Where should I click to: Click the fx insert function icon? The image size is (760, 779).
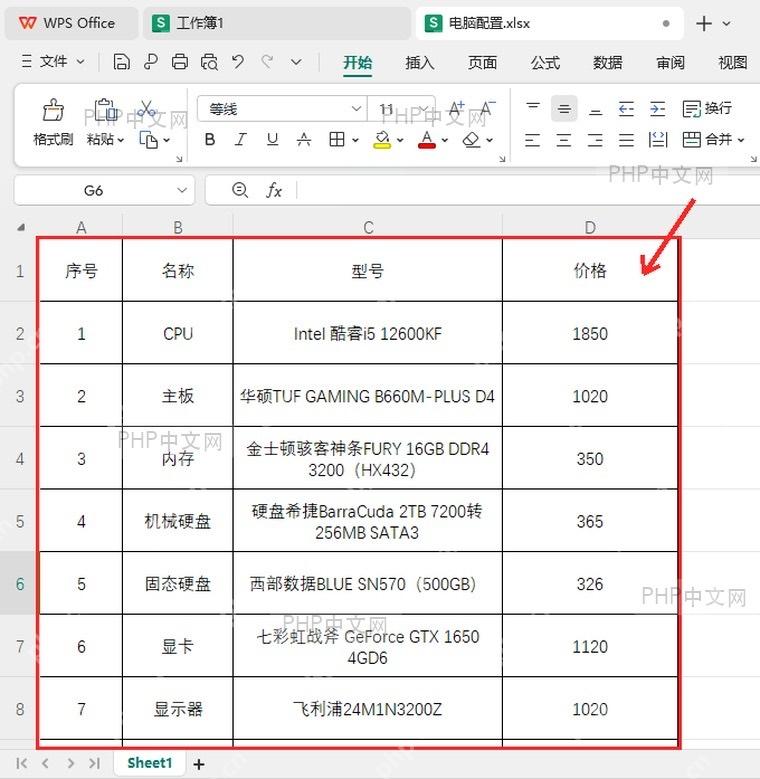[x=274, y=190]
